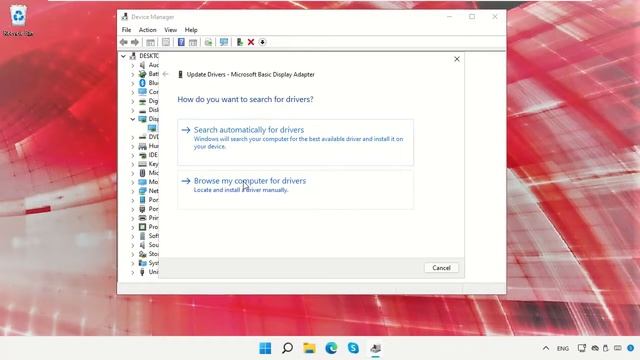Expand the Monitors tree node chevron
The image size is (640, 360).
tap(133, 182)
